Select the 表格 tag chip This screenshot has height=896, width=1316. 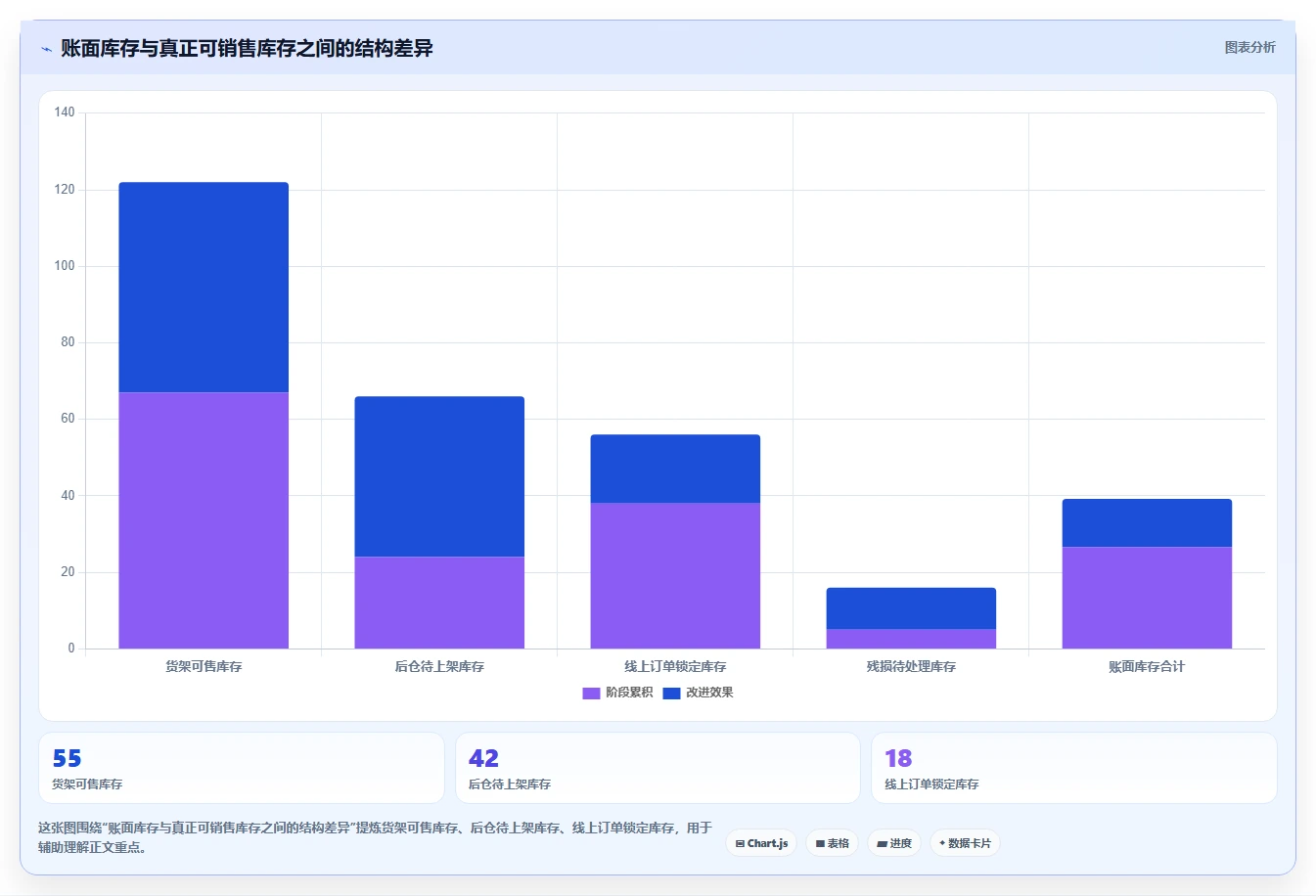(832, 843)
